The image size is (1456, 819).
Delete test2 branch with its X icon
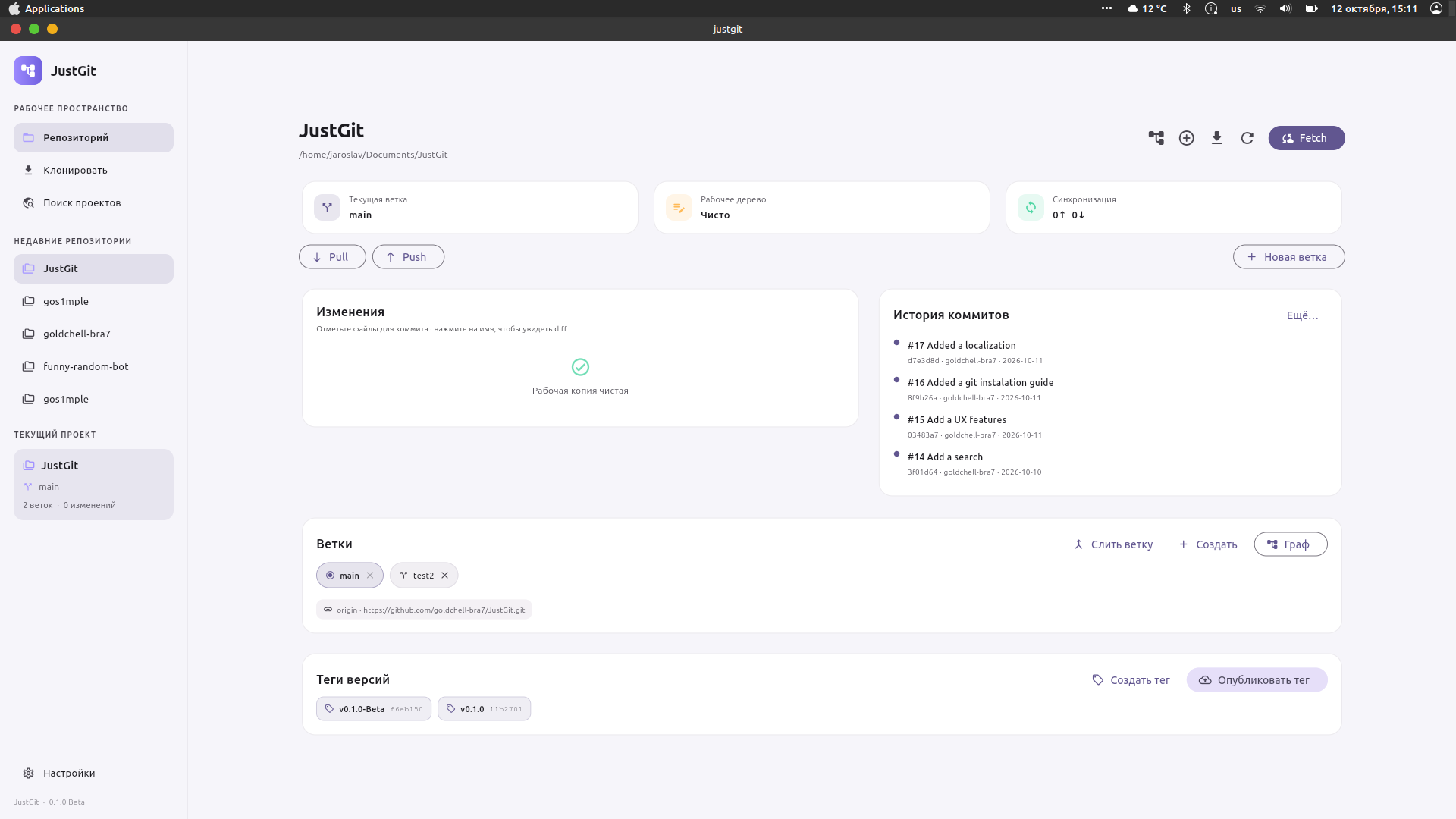coord(445,576)
